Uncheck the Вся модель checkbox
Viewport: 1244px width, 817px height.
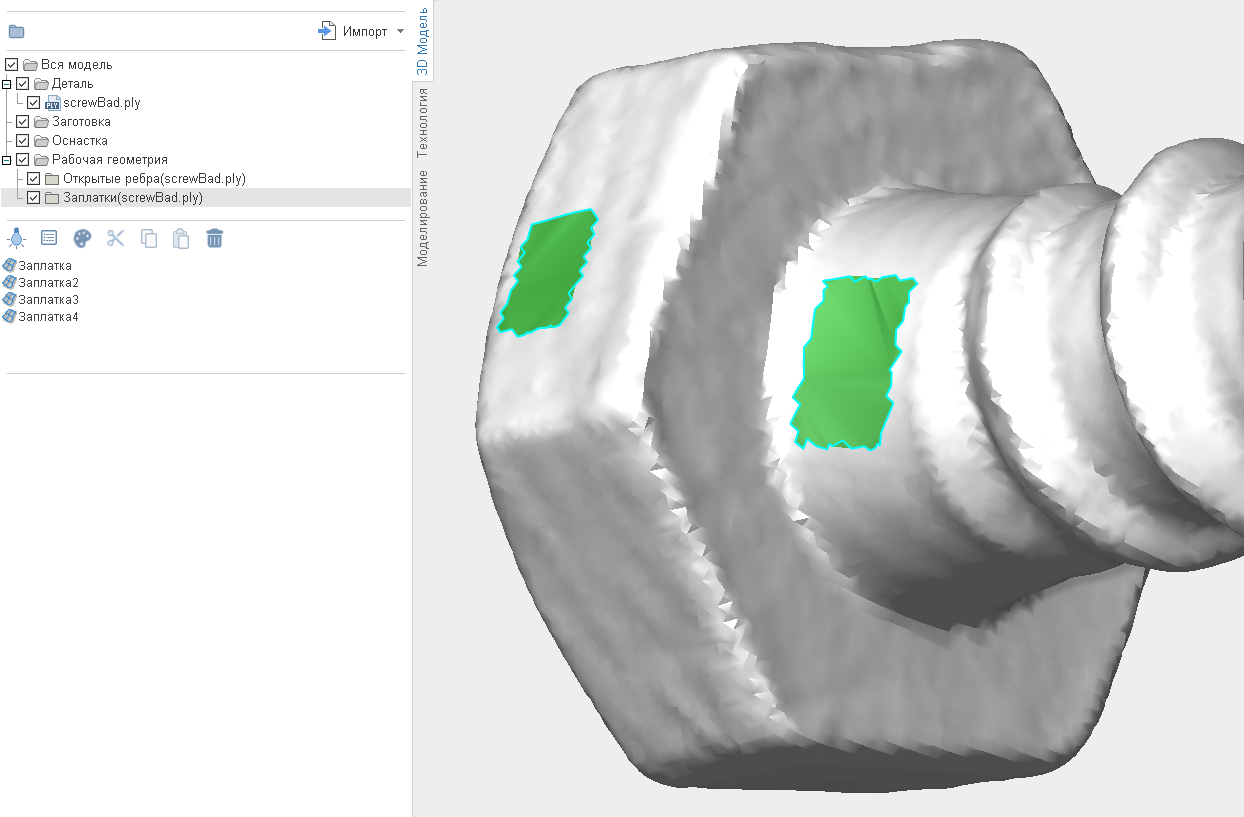pyautogui.click(x=11, y=64)
